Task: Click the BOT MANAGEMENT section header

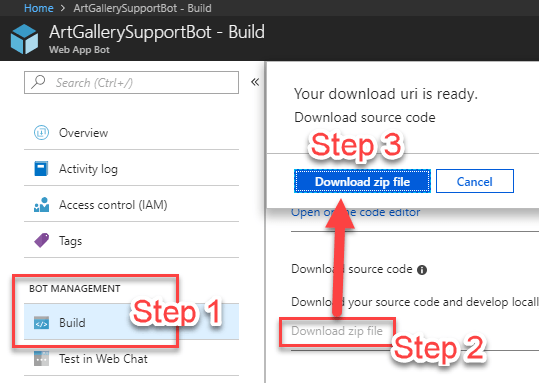Action: (x=75, y=288)
